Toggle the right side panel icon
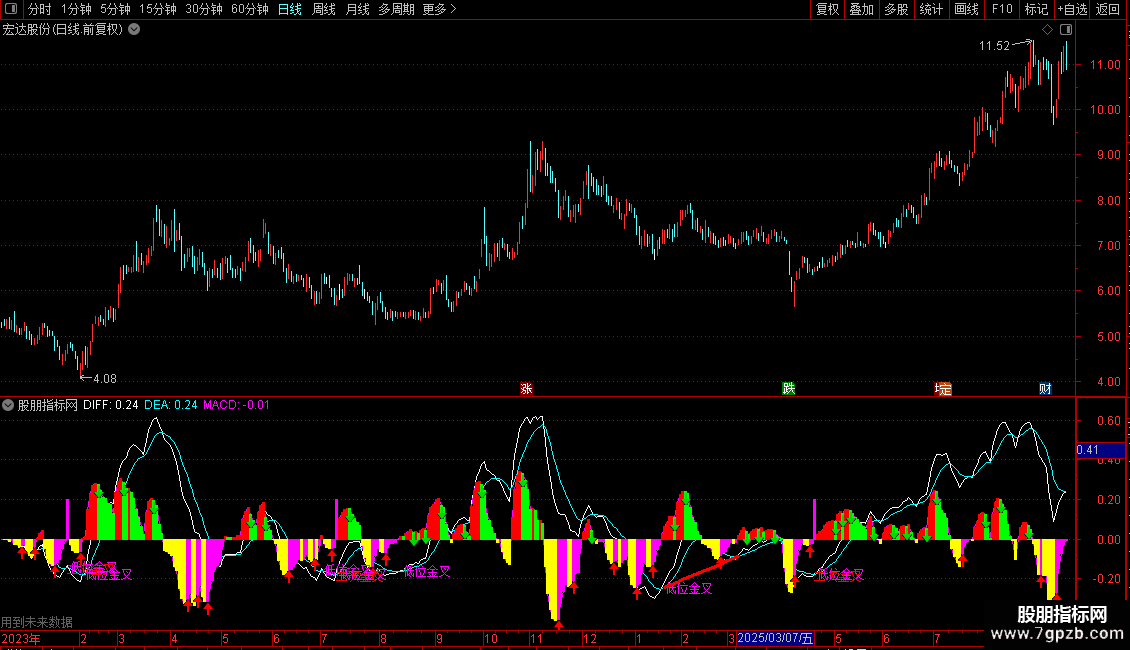 pos(1066,30)
